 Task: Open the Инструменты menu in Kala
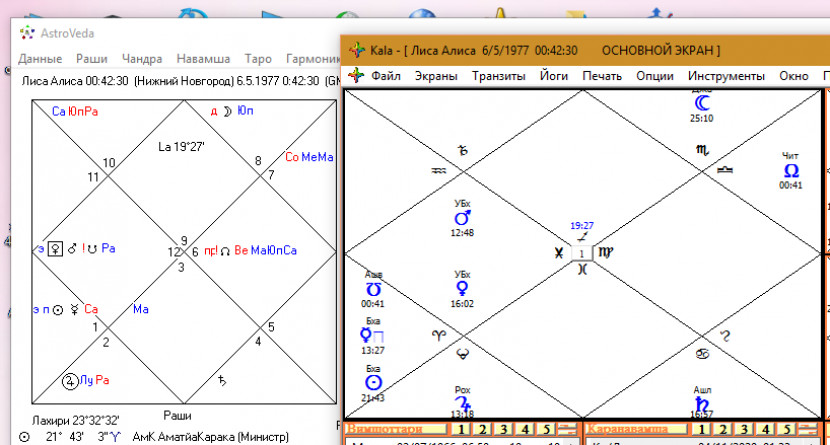[726, 76]
